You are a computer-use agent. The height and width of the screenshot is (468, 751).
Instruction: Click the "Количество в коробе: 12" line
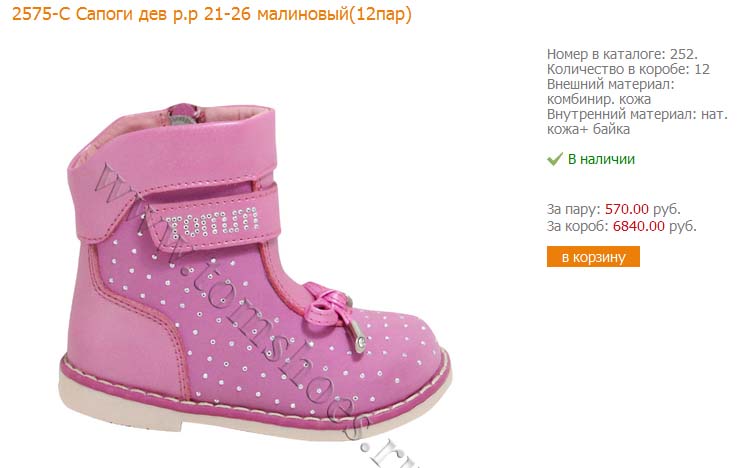click(628, 69)
